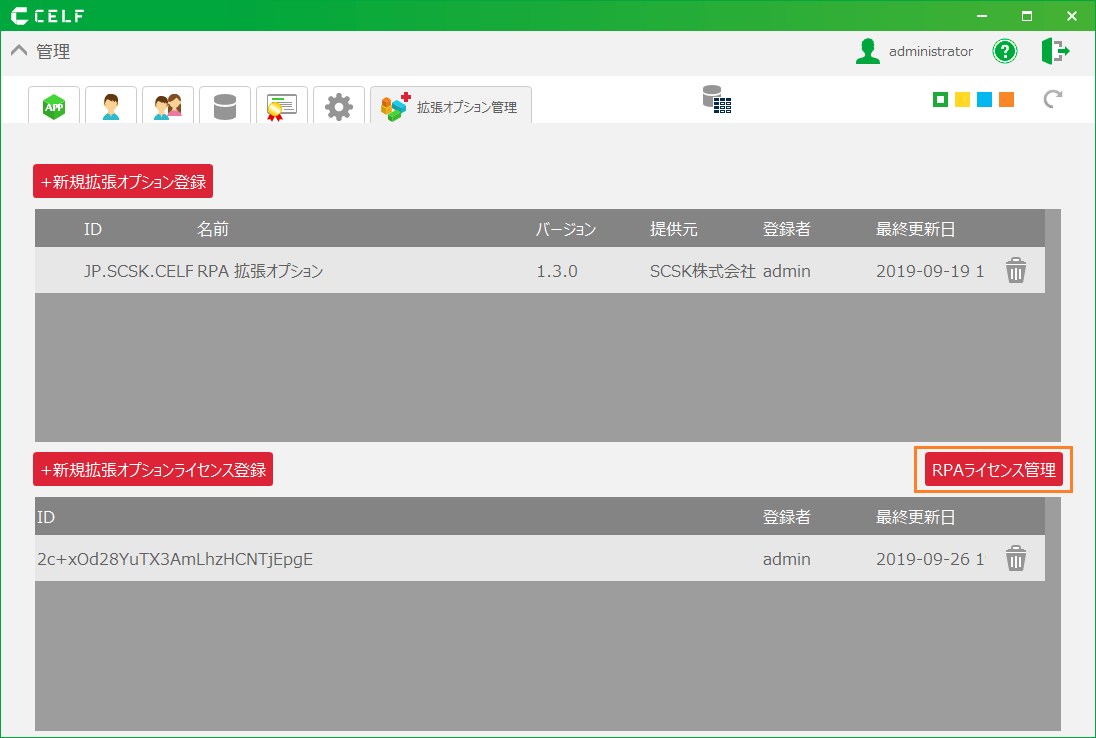Viewport: 1096px width, 738px height.
Task: Open the database management tab
Action: [225, 105]
